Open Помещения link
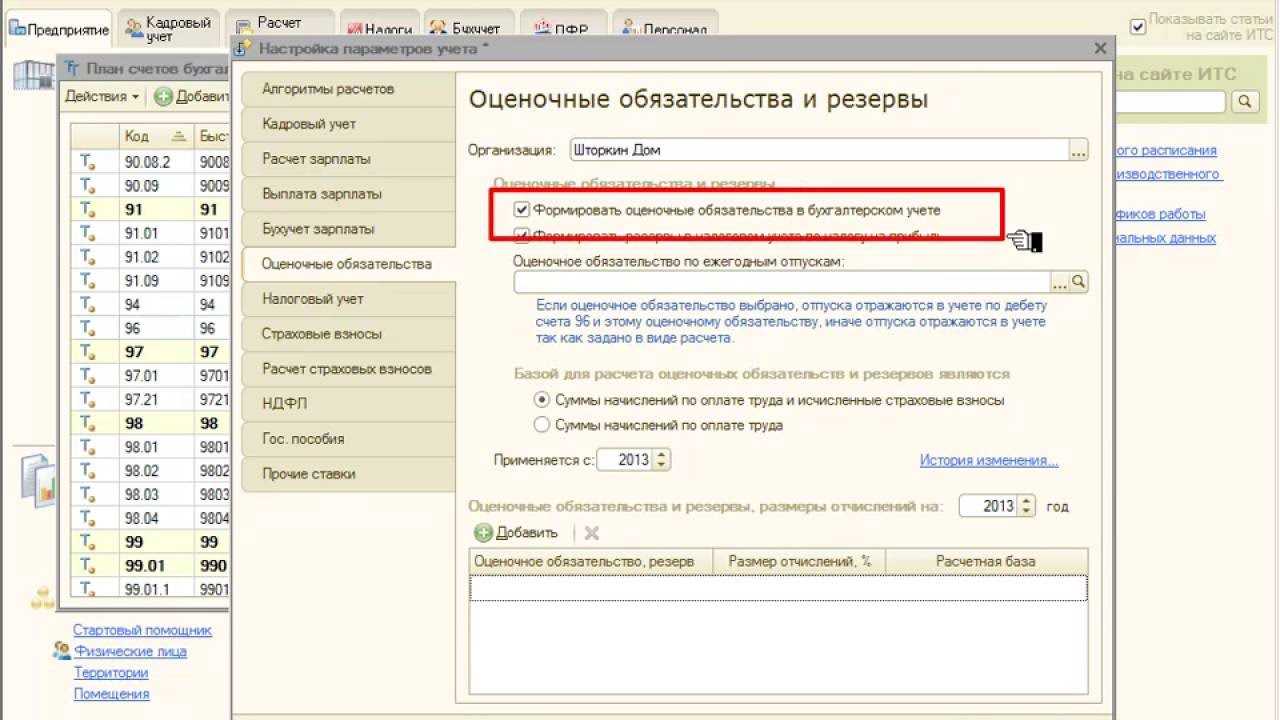This screenshot has height=720, width=1280. pos(111,694)
